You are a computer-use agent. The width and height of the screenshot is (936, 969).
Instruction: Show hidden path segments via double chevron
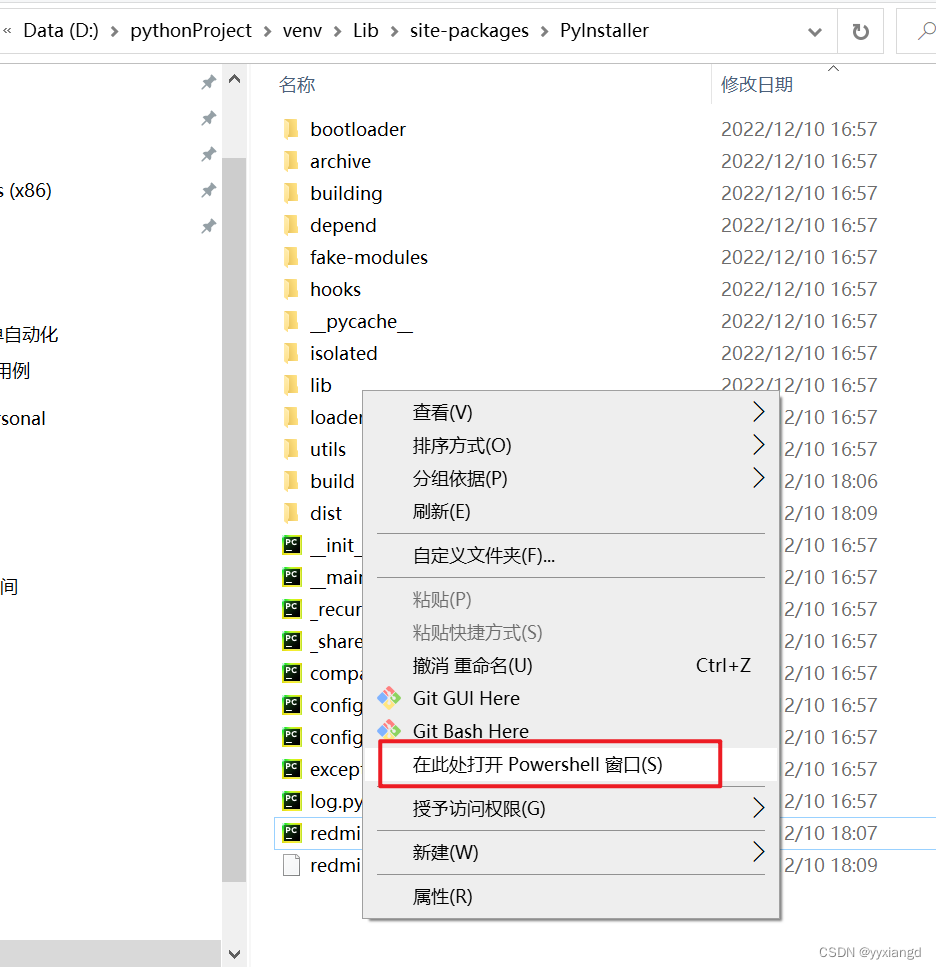click(x=7, y=30)
